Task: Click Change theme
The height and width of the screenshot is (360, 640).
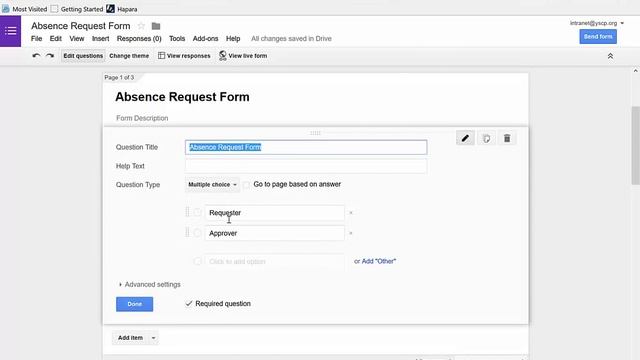Action: 129,56
